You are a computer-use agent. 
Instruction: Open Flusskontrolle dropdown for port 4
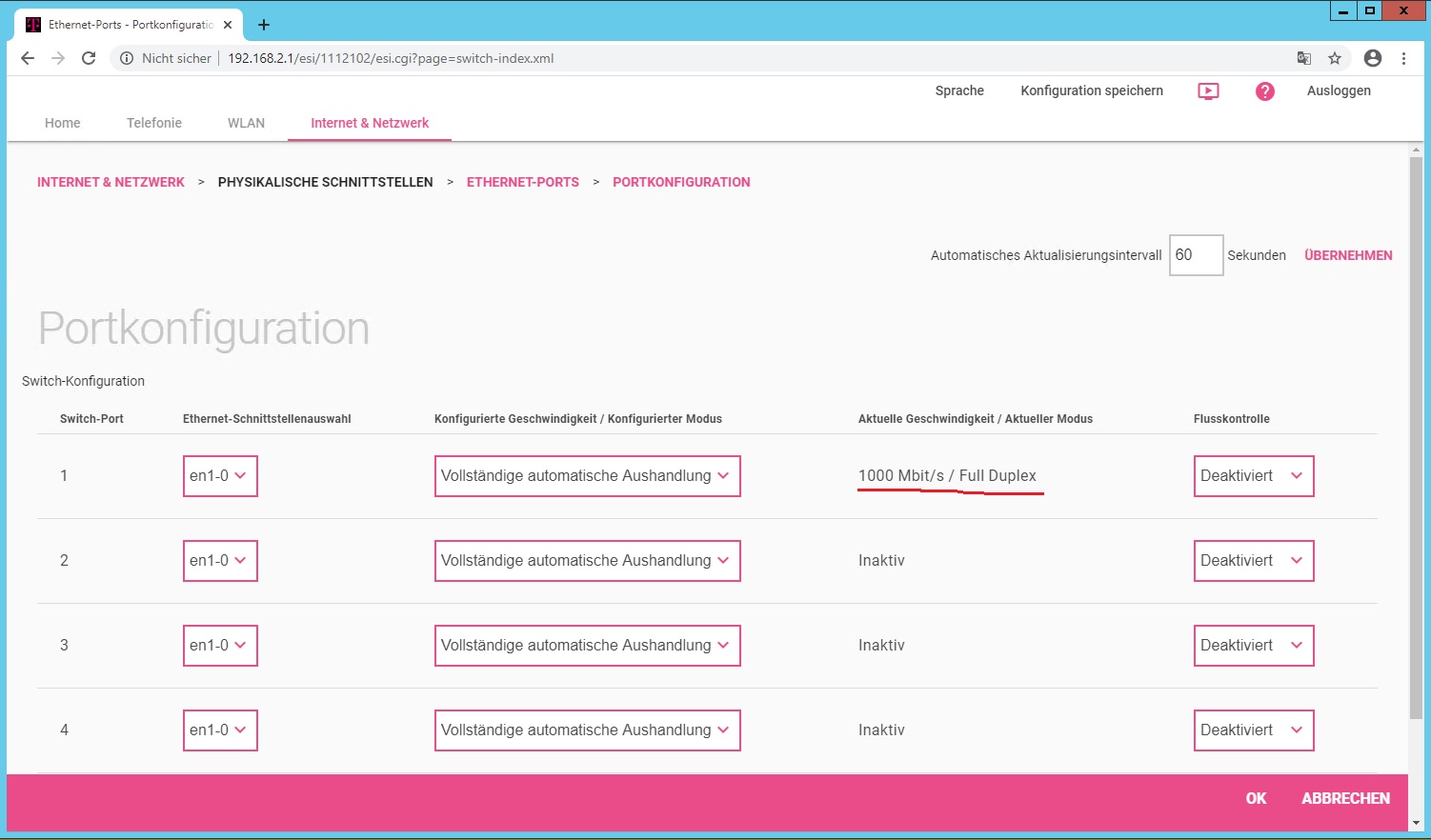[1254, 730]
